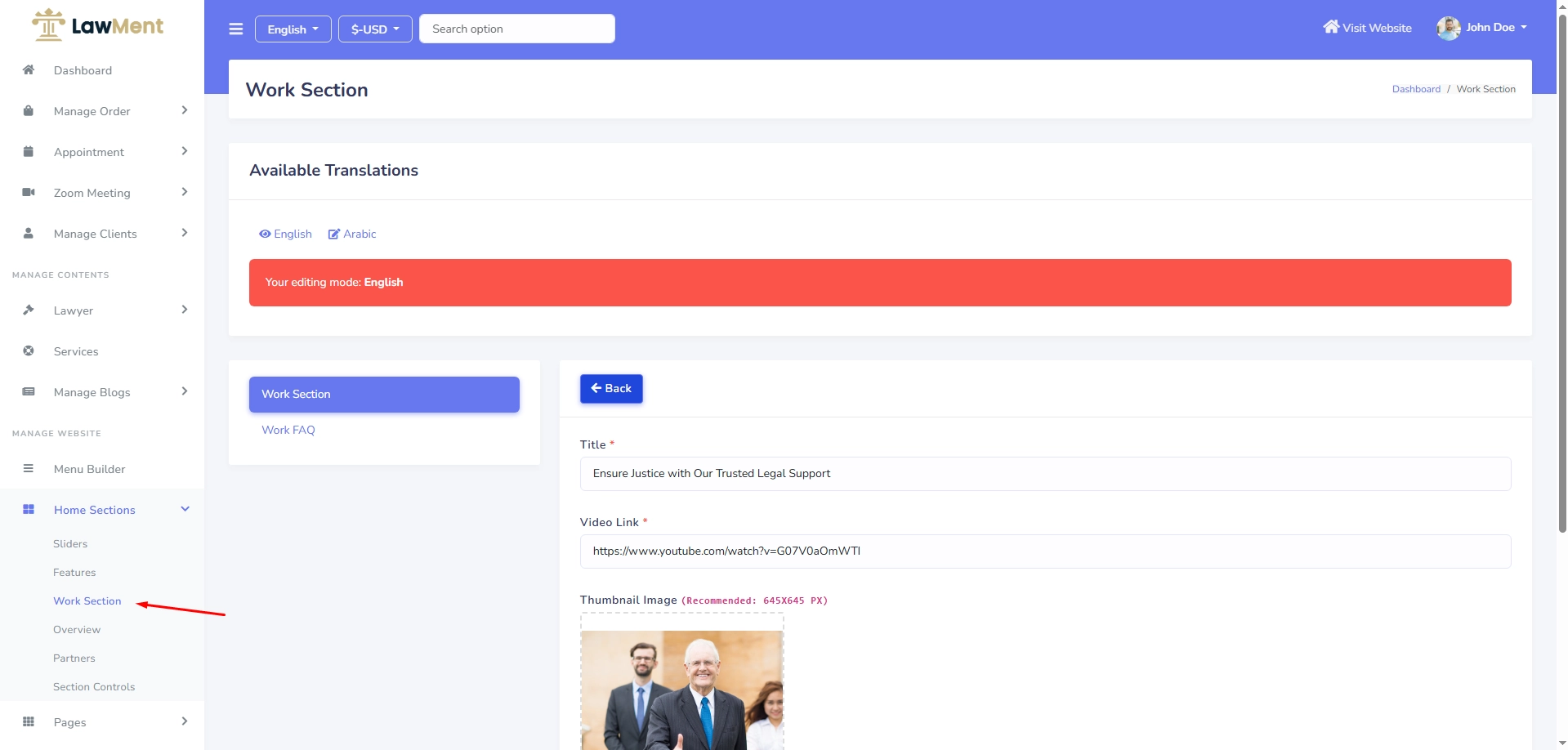Select the Work FAQ tab

[288, 431]
